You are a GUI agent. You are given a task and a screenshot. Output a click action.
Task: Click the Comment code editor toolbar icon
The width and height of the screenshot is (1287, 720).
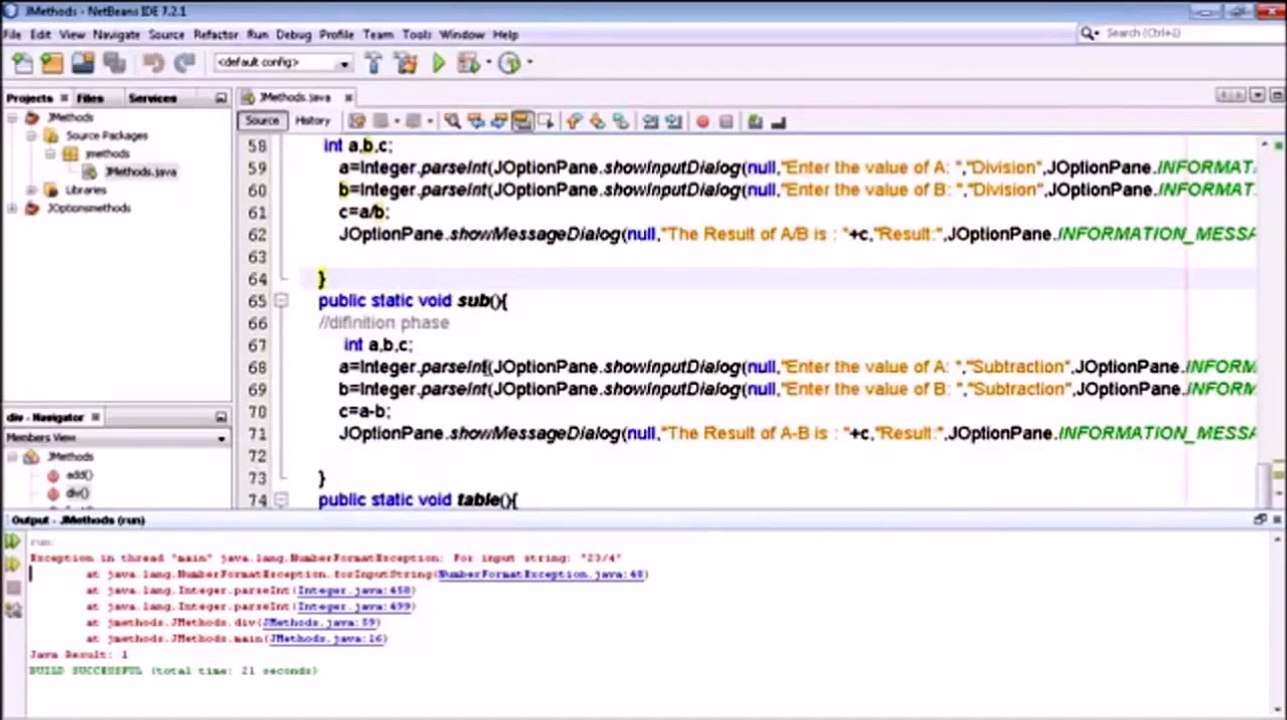[x=755, y=122]
